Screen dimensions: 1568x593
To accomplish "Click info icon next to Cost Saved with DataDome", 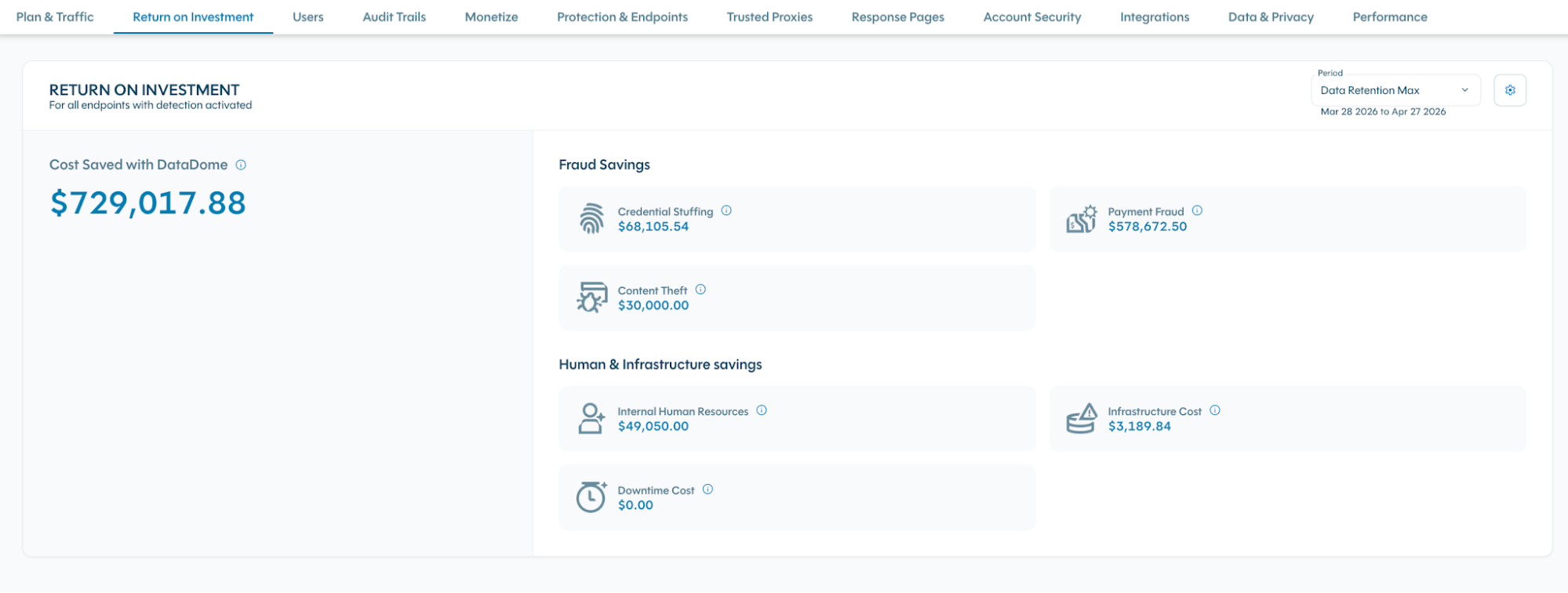I will [x=241, y=165].
